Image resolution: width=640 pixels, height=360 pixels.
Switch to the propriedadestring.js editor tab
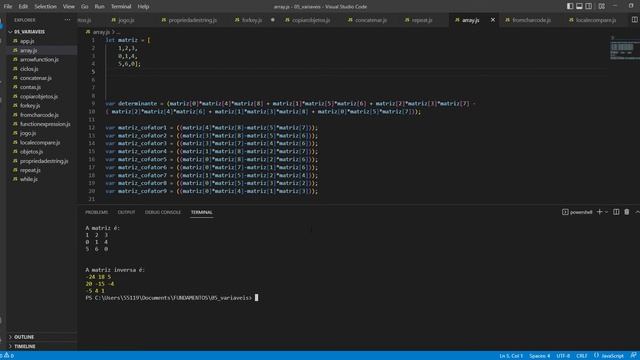pyautogui.click(x=192, y=20)
